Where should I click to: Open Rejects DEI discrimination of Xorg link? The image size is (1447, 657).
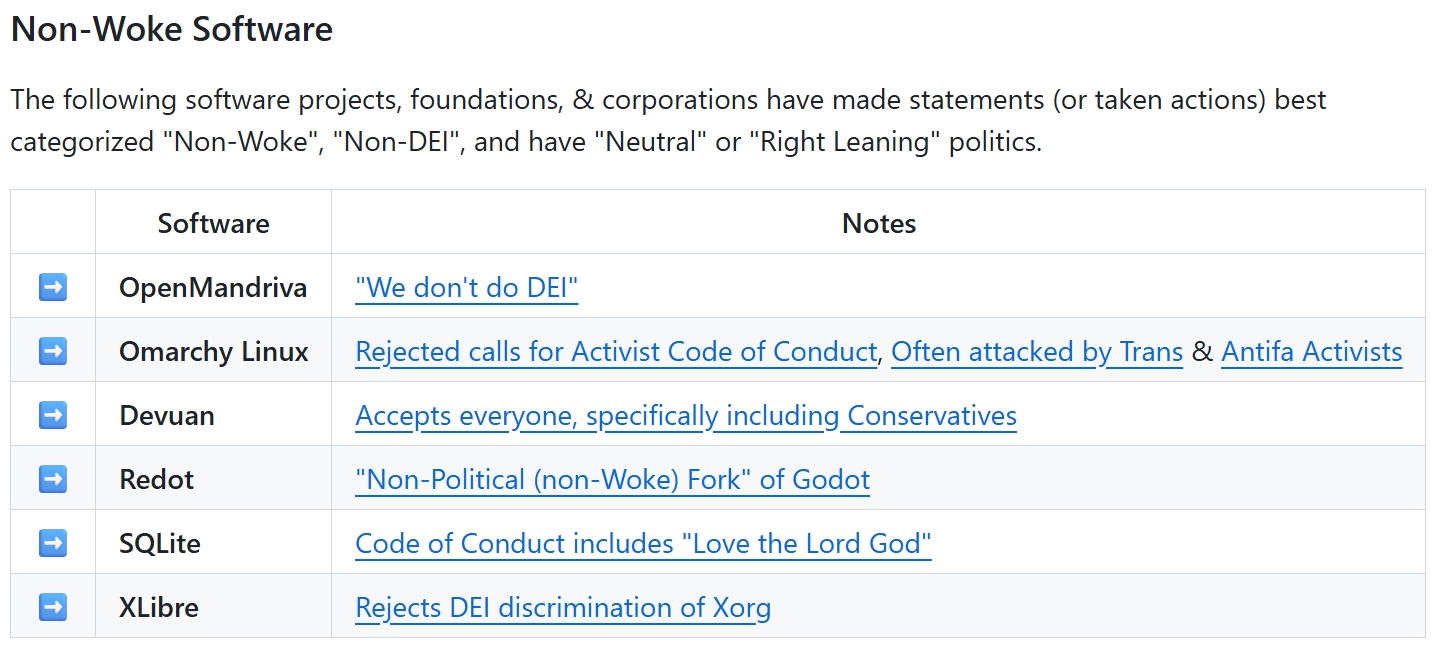coord(563,608)
